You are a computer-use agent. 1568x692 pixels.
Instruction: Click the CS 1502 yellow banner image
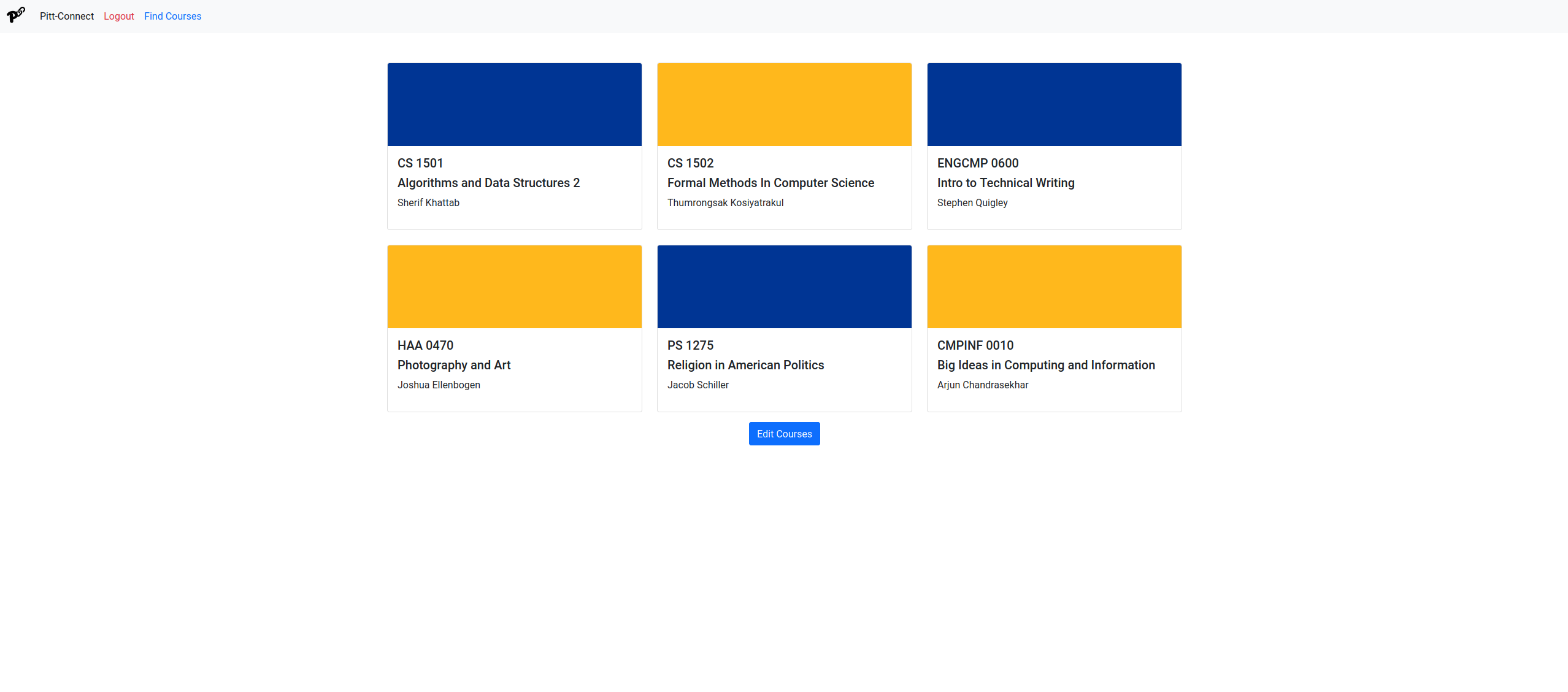point(784,104)
